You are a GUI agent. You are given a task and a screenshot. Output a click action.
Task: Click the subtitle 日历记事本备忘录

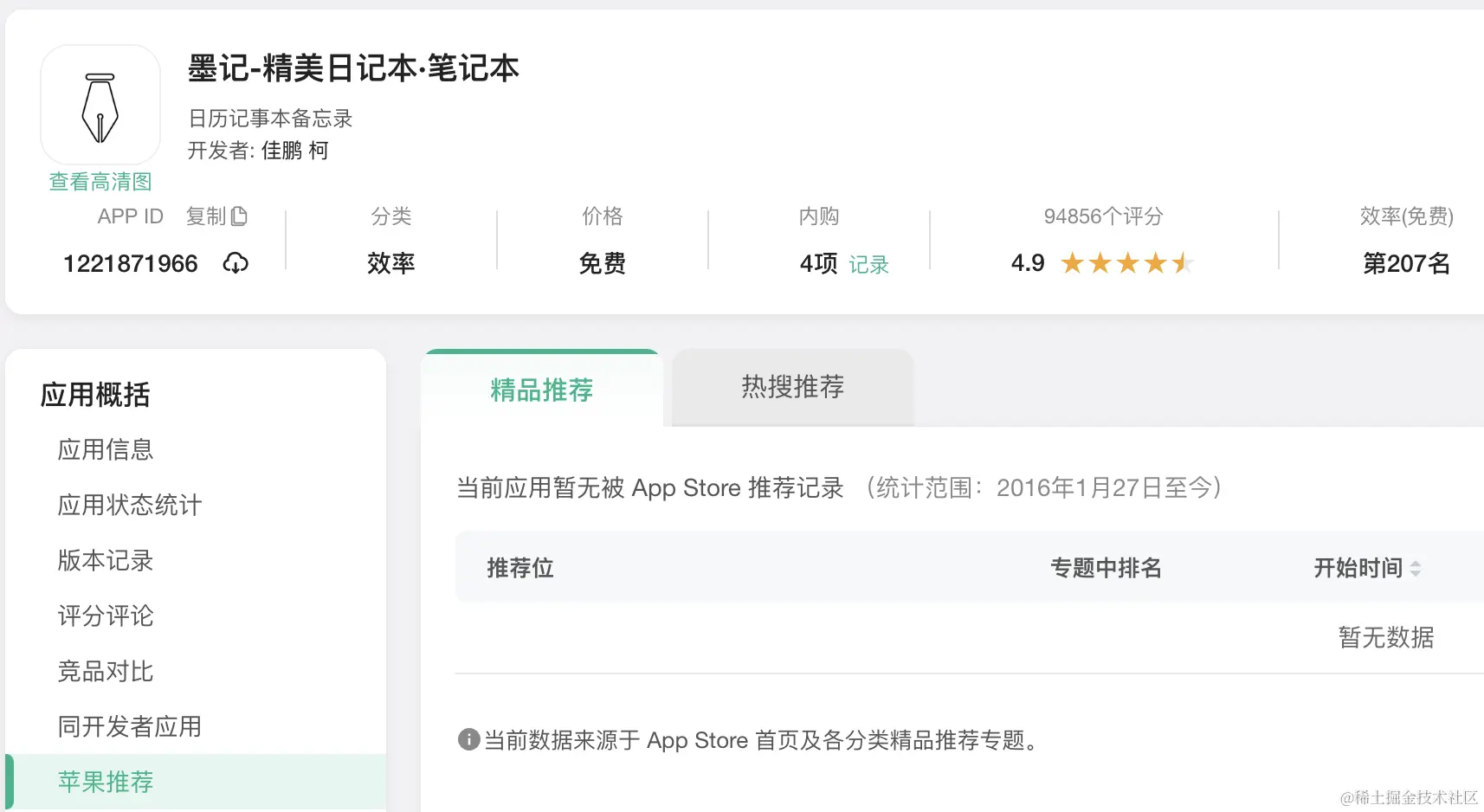pyautogui.click(x=270, y=119)
